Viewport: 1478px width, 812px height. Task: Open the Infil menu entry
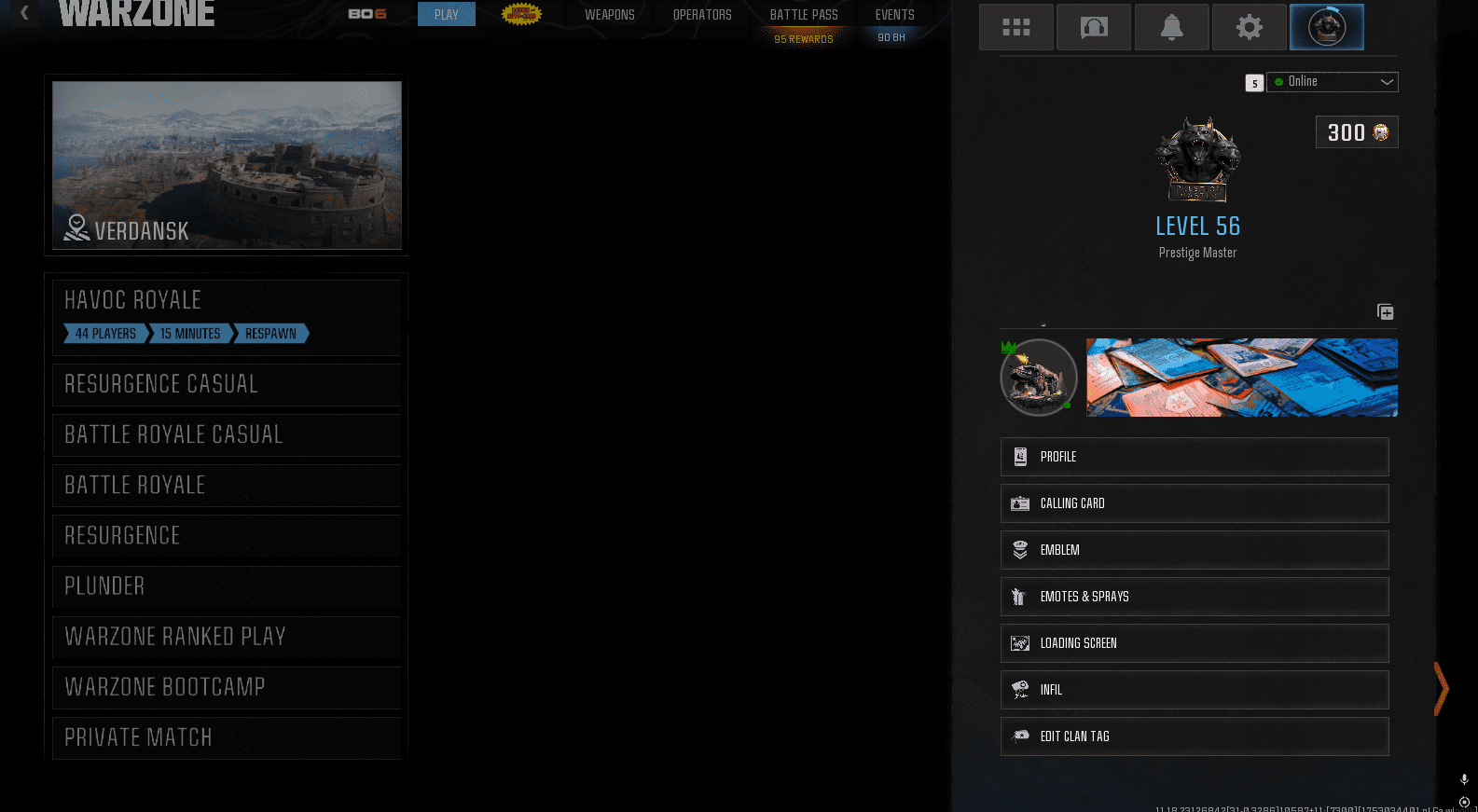tap(1195, 690)
